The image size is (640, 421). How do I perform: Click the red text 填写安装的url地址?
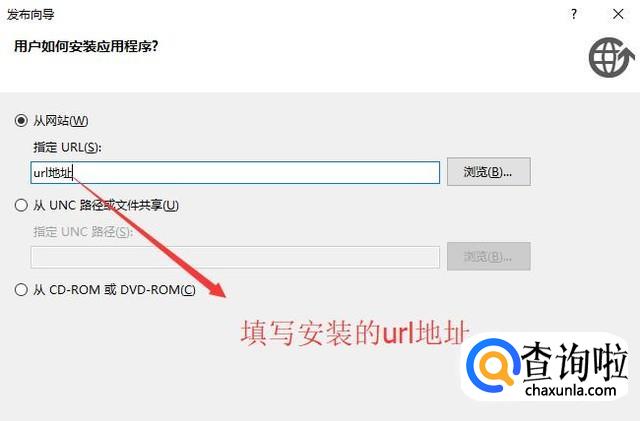[x=355, y=333]
